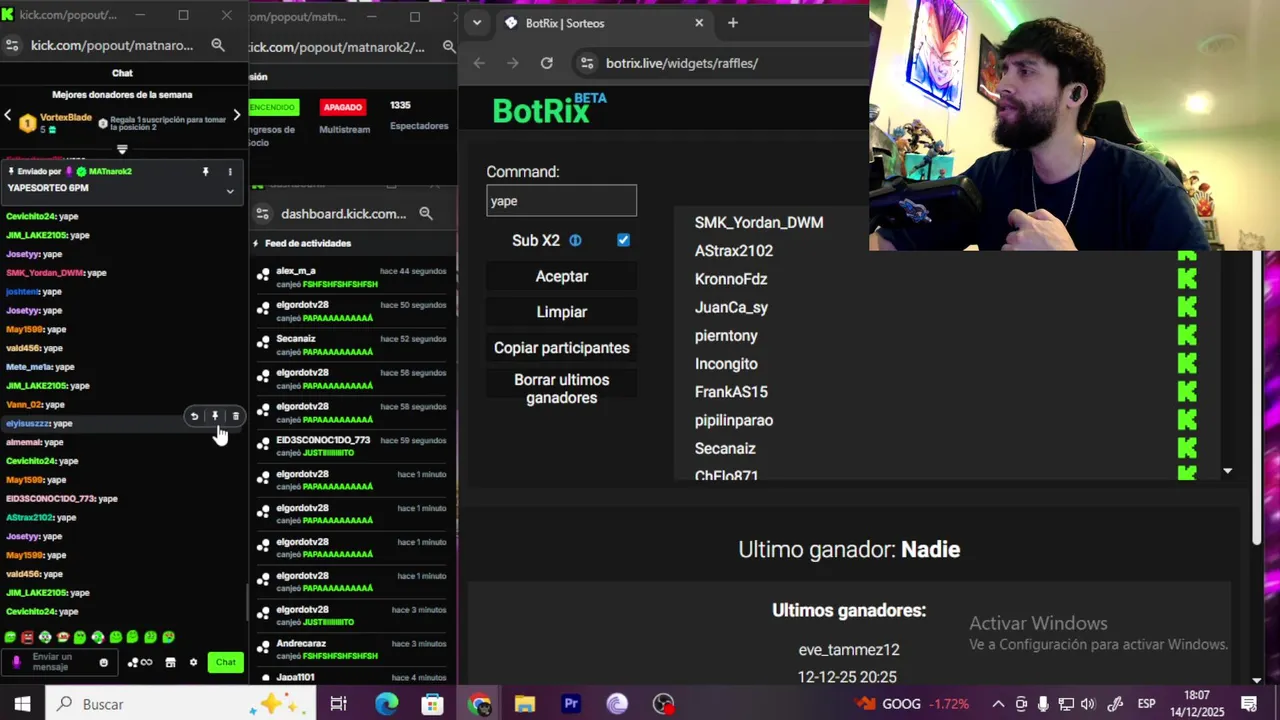Launch Microsoft Edge from taskbar
The width and height of the screenshot is (1280, 720).
tap(386, 704)
